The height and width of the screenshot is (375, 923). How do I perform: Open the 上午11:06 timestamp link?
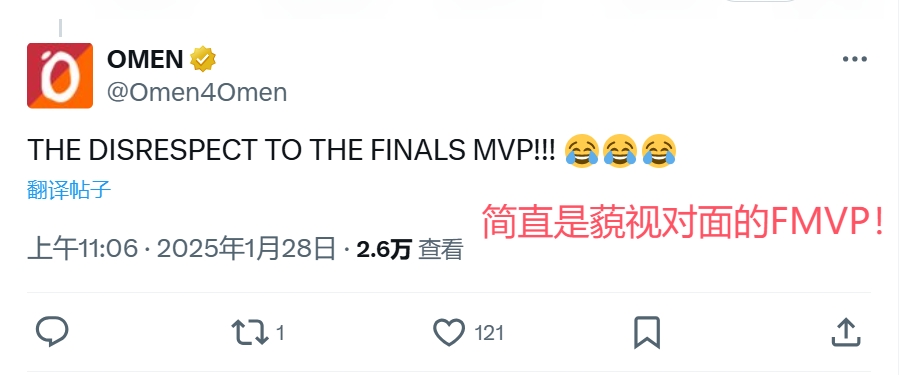click(82, 250)
